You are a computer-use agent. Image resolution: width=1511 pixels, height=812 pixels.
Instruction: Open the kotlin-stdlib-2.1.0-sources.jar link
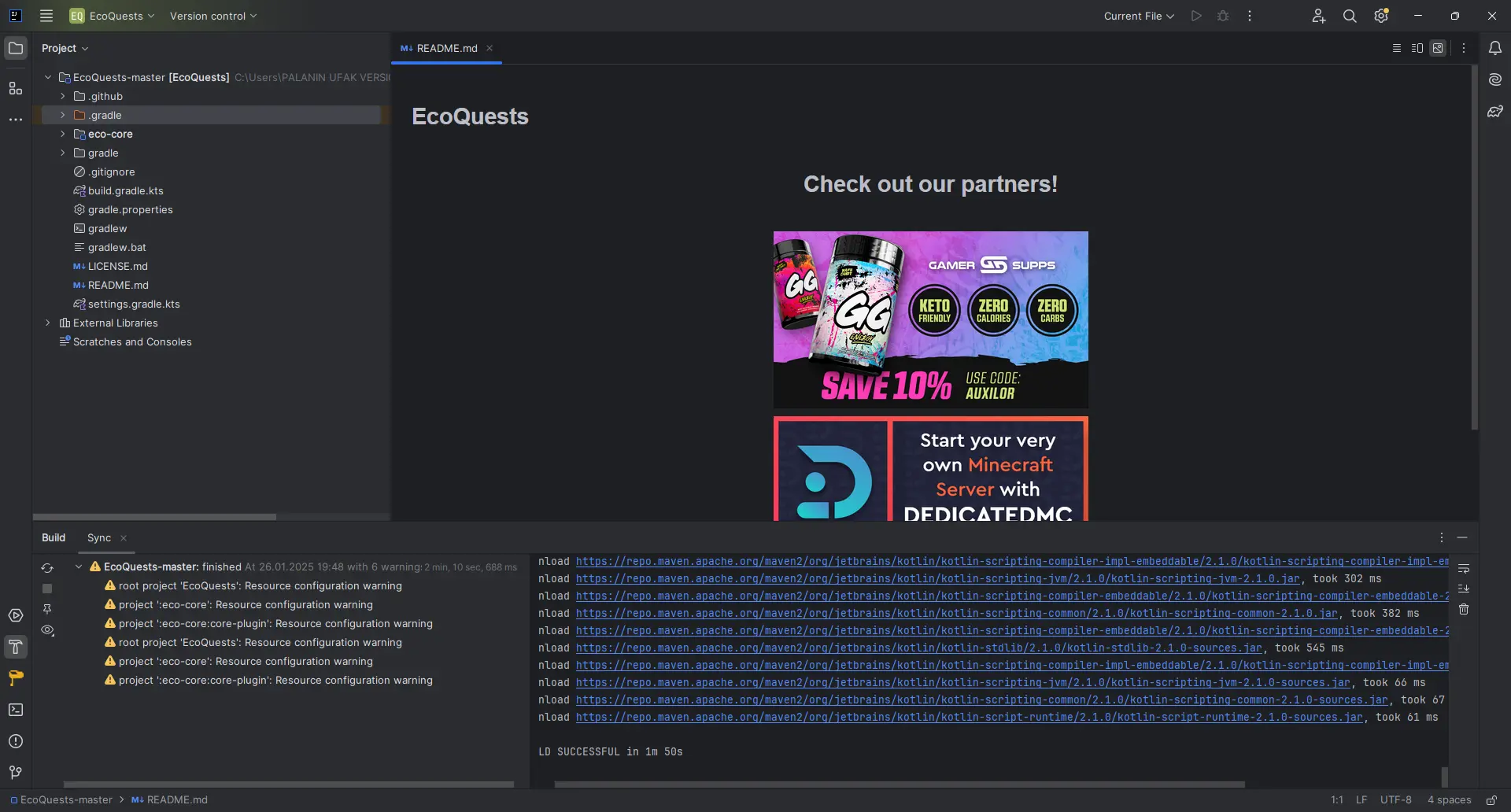coord(918,648)
